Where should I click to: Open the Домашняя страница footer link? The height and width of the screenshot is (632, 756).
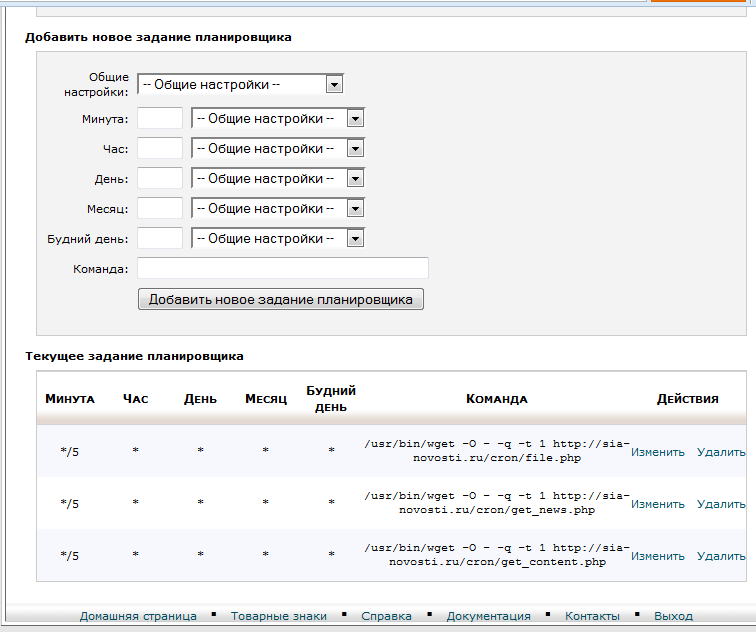pyautogui.click(x=138, y=616)
